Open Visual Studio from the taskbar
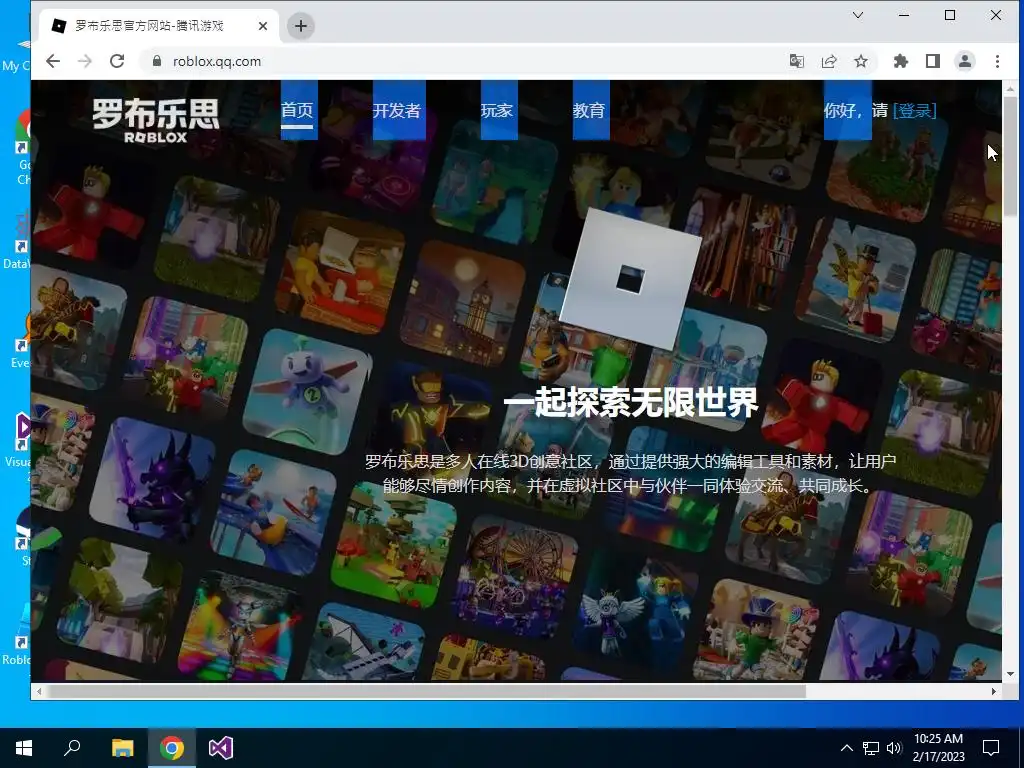This screenshot has width=1024, height=768. coord(221,748)
